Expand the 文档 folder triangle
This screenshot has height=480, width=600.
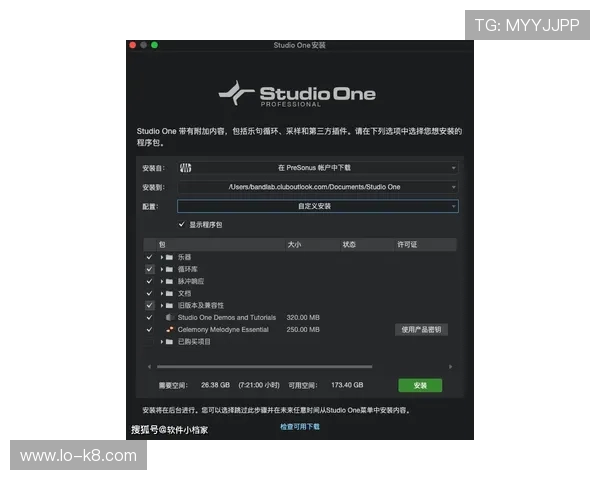click(x=162, y=294)
